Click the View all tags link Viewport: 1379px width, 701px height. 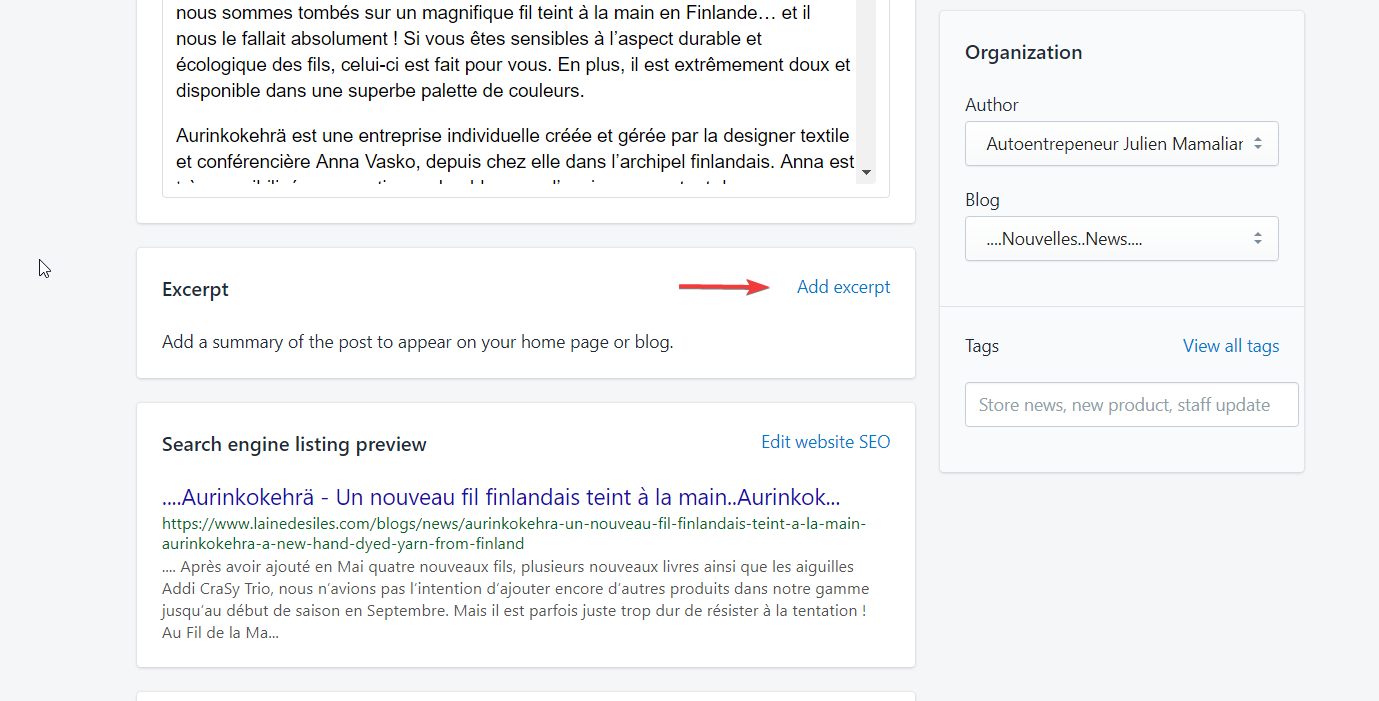(x=1230, y=346)
